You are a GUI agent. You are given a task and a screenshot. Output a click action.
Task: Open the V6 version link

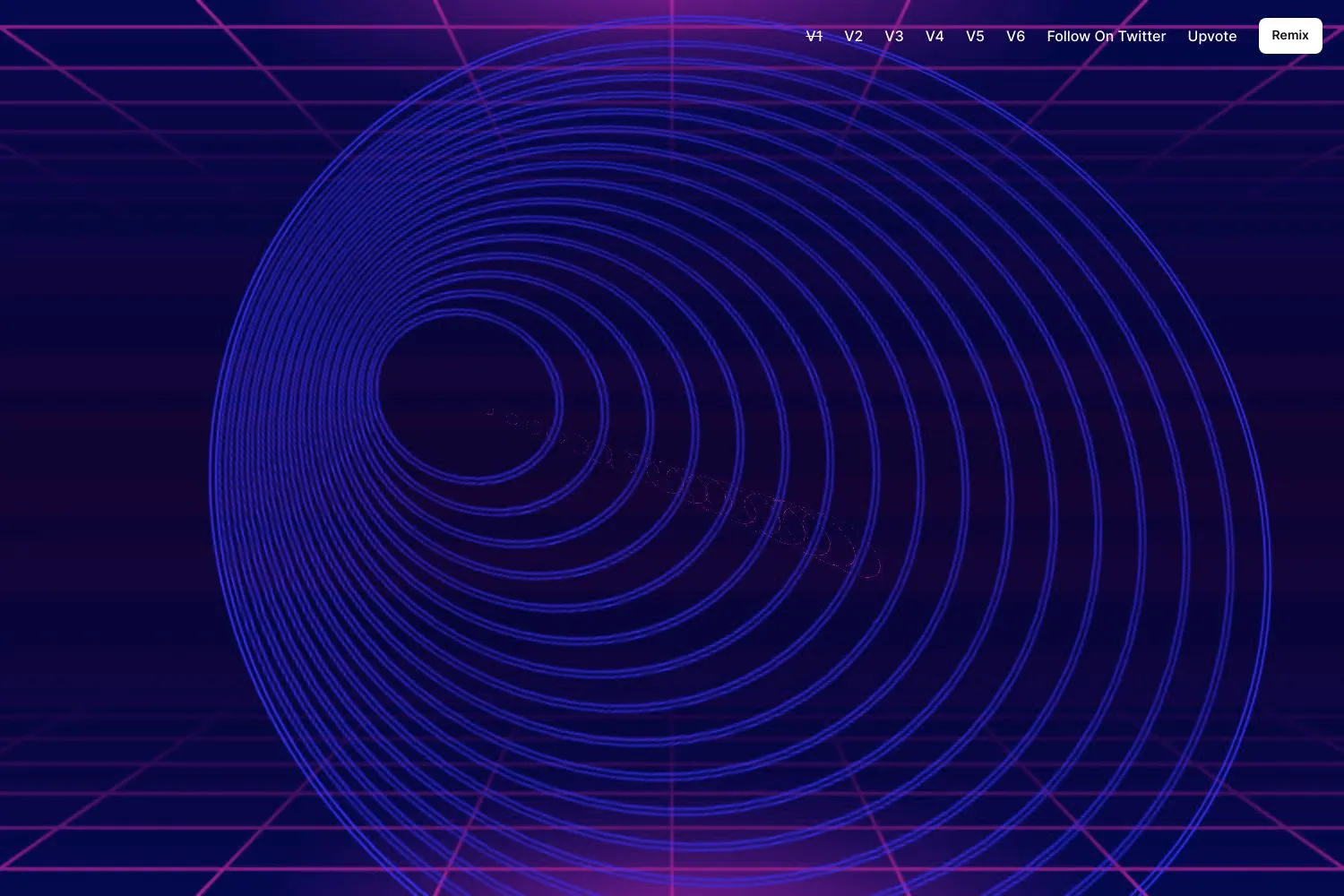point(1015,36)
